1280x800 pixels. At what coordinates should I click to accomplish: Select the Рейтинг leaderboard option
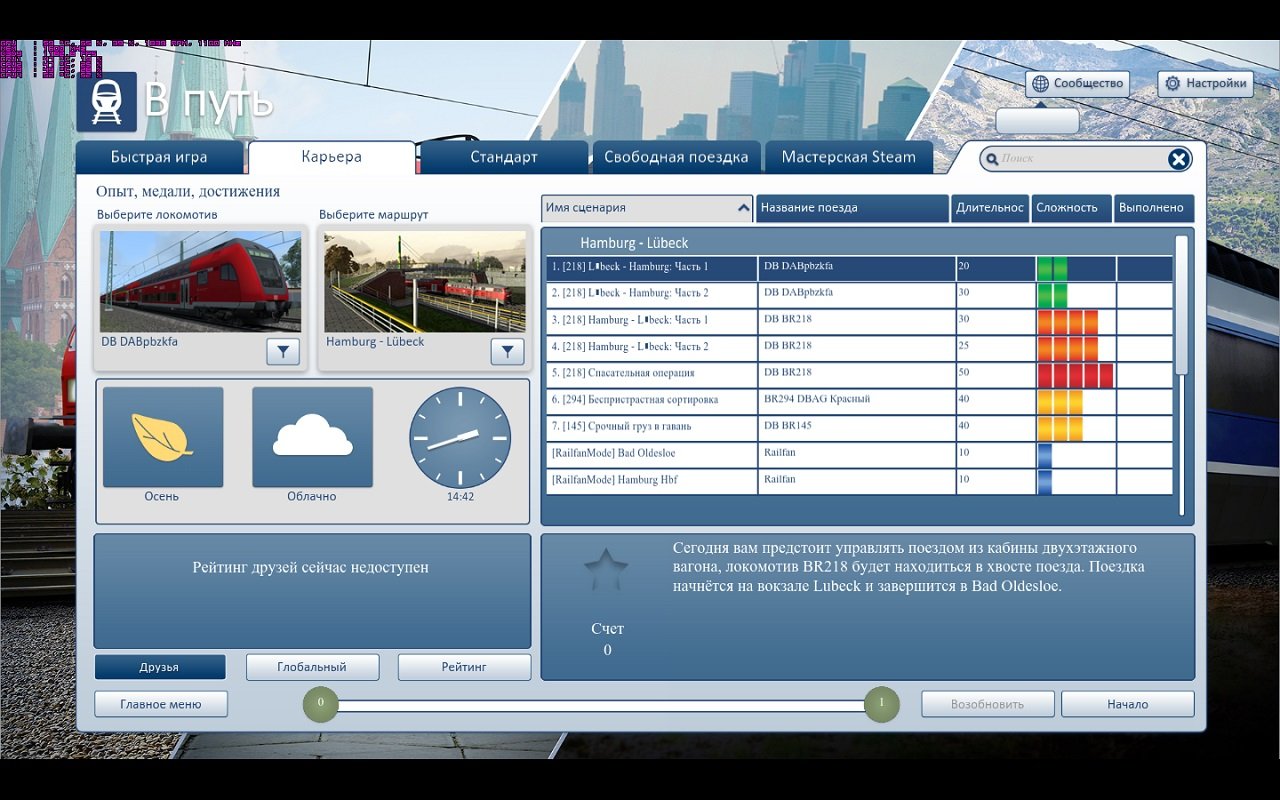(x=464, y=667)
